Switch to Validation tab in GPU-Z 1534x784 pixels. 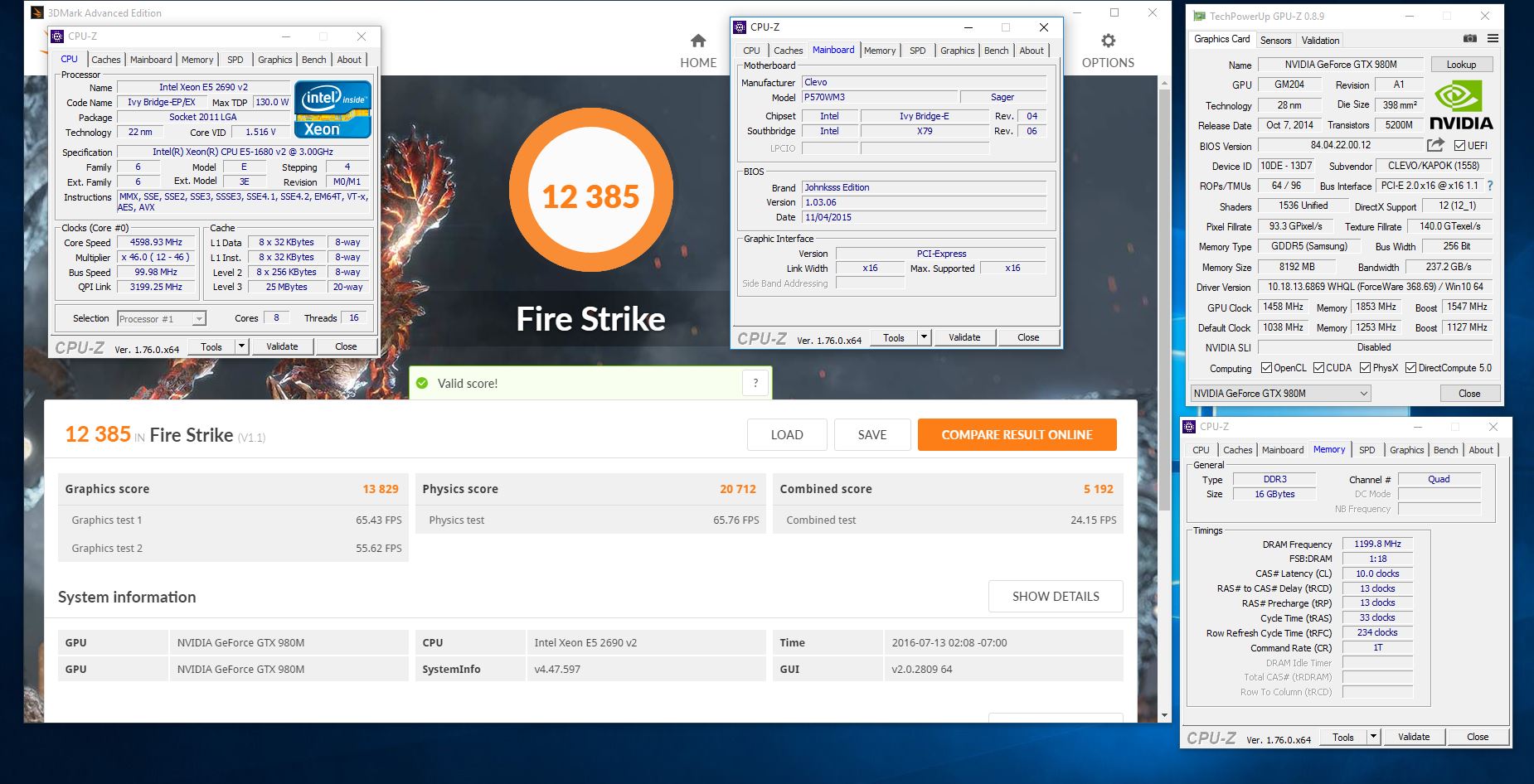tap(1320, 40)
